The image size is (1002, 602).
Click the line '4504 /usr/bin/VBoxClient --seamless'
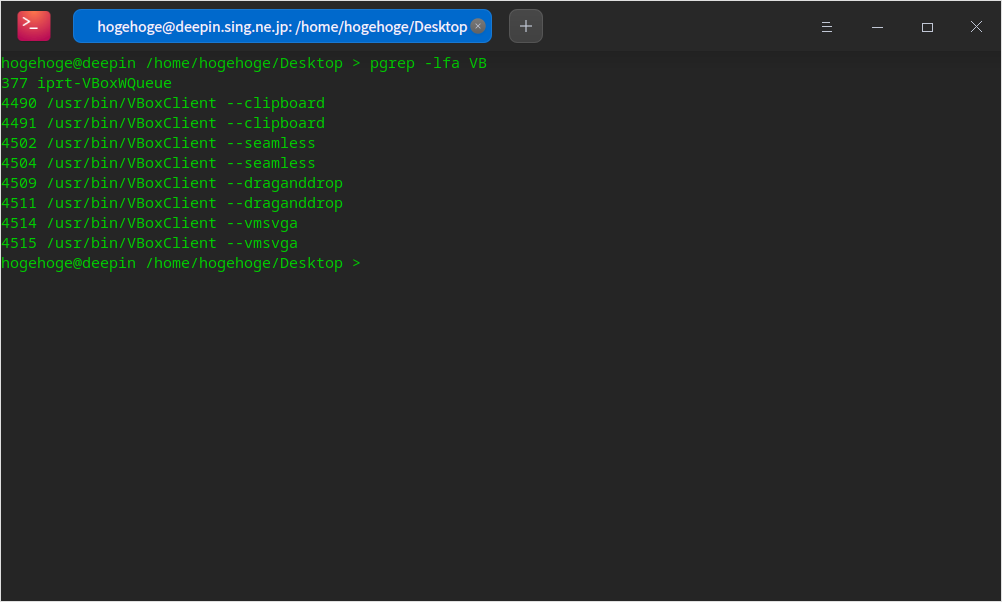click(158, 163)
